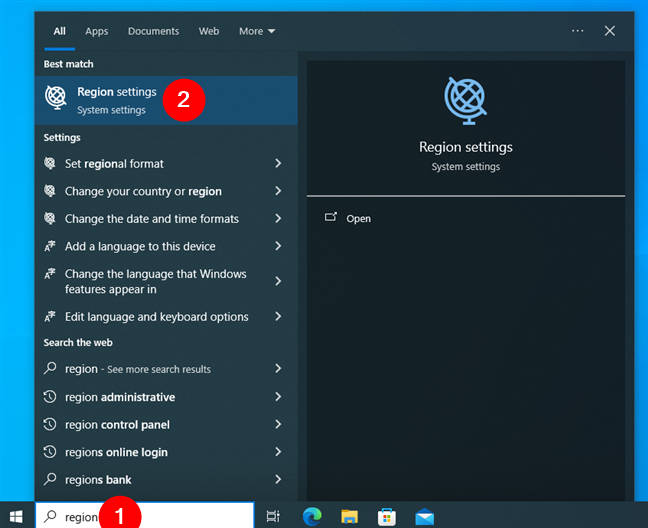
Task: Expand arrow for region control panel
Action: click(278, 424)
